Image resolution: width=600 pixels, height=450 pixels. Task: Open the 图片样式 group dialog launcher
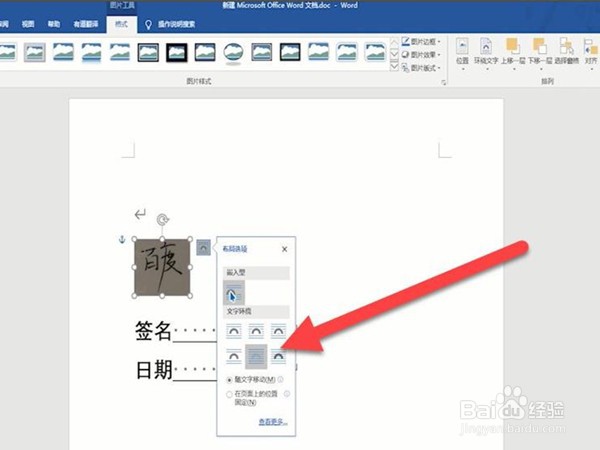(443, 82)
